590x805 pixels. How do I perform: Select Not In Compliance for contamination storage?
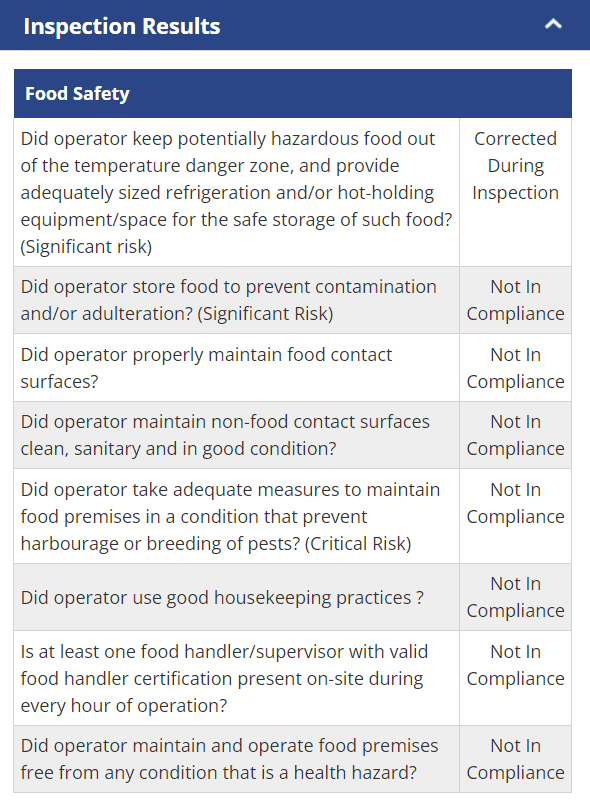pyautogui.click(x=516, y=300)
